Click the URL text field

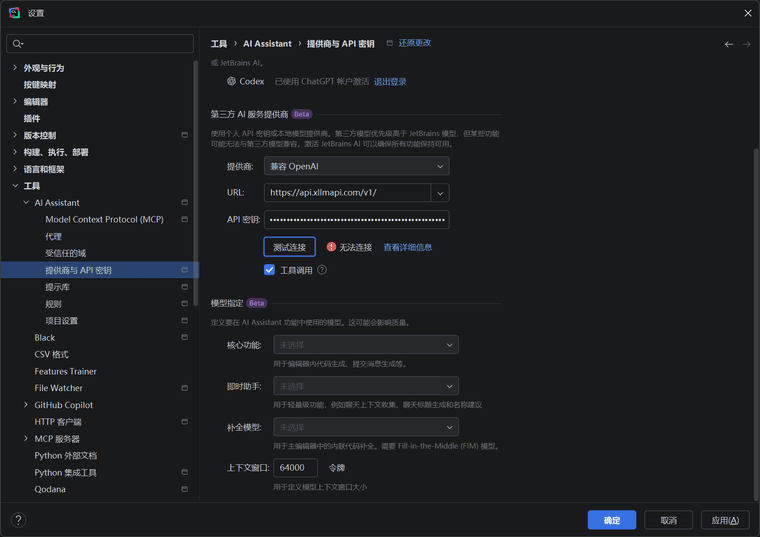pos(347,193)
